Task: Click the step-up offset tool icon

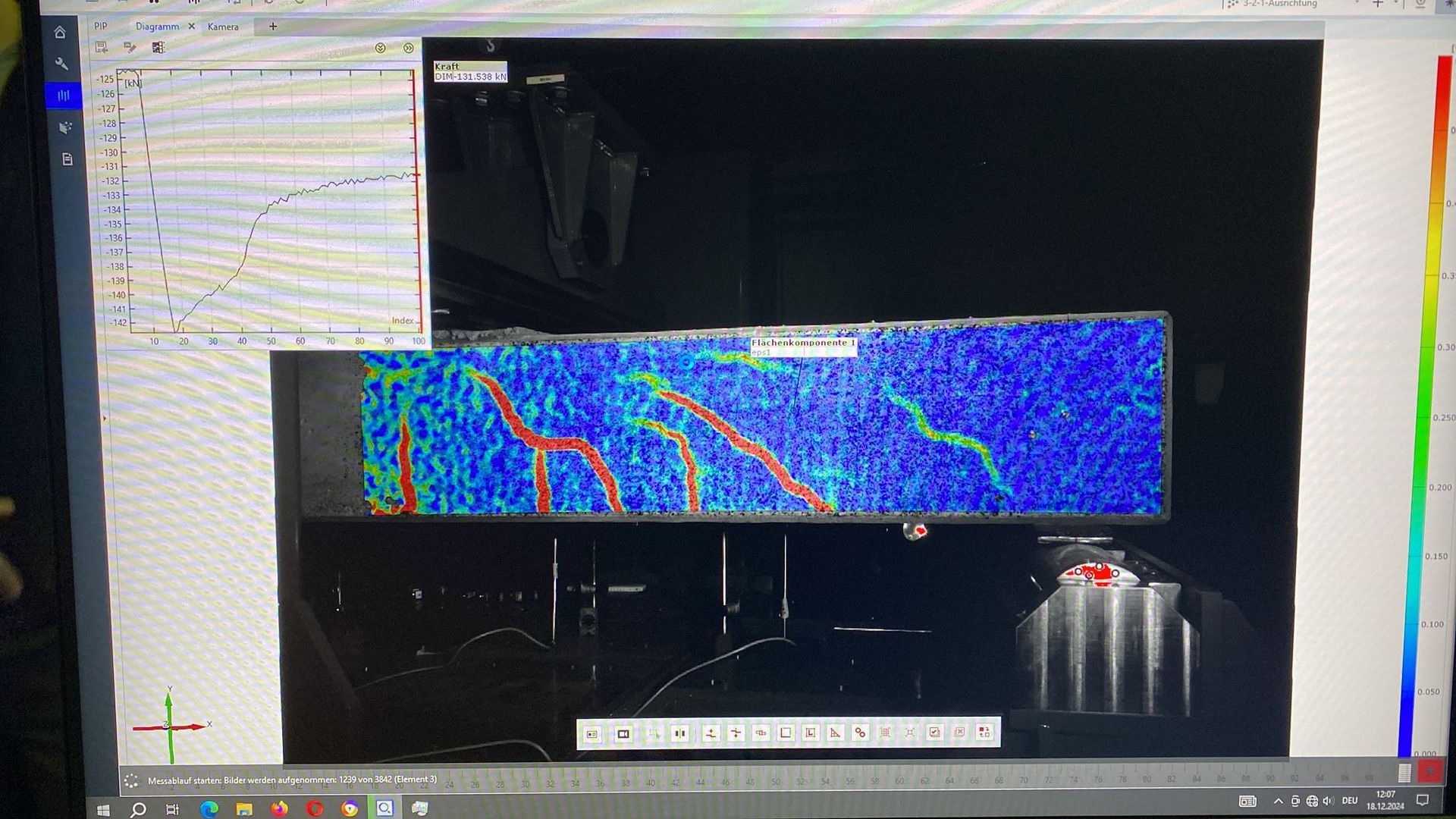Action: [x=711, y=733]
